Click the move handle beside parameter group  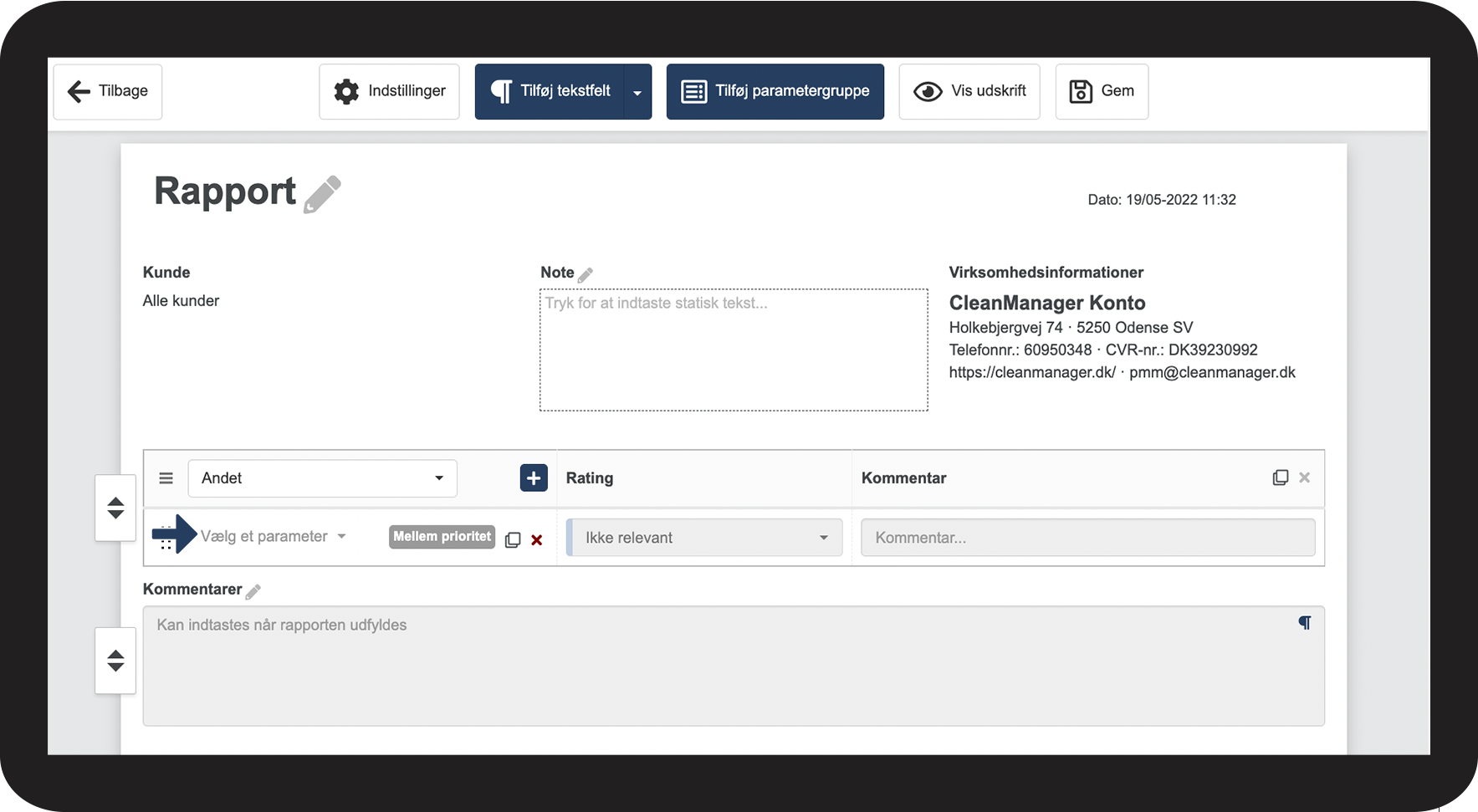[x=115, y=508]
